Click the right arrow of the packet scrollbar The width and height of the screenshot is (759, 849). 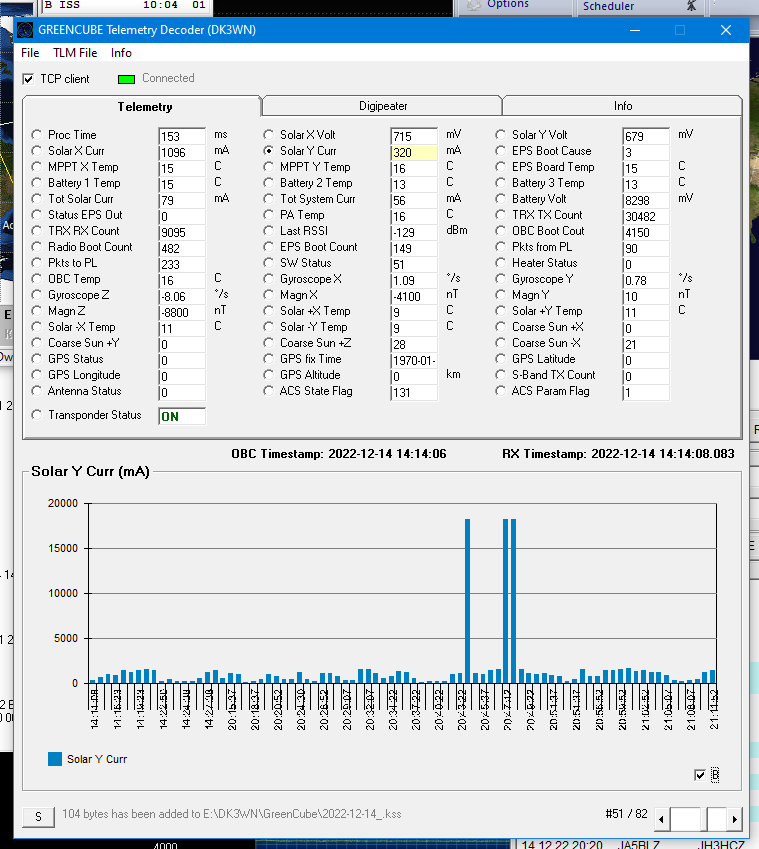(x=735, y=819)
